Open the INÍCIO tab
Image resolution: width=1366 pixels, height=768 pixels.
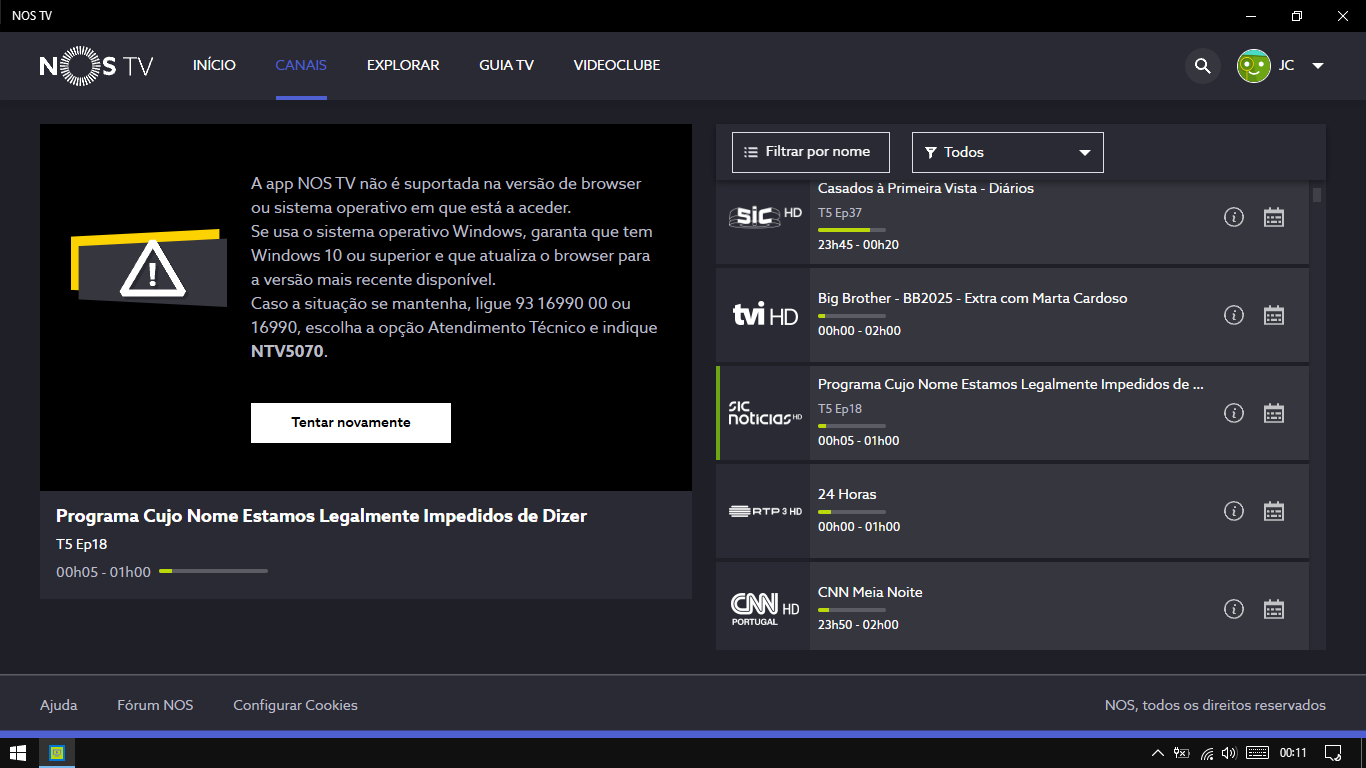(x=214, y=65)
